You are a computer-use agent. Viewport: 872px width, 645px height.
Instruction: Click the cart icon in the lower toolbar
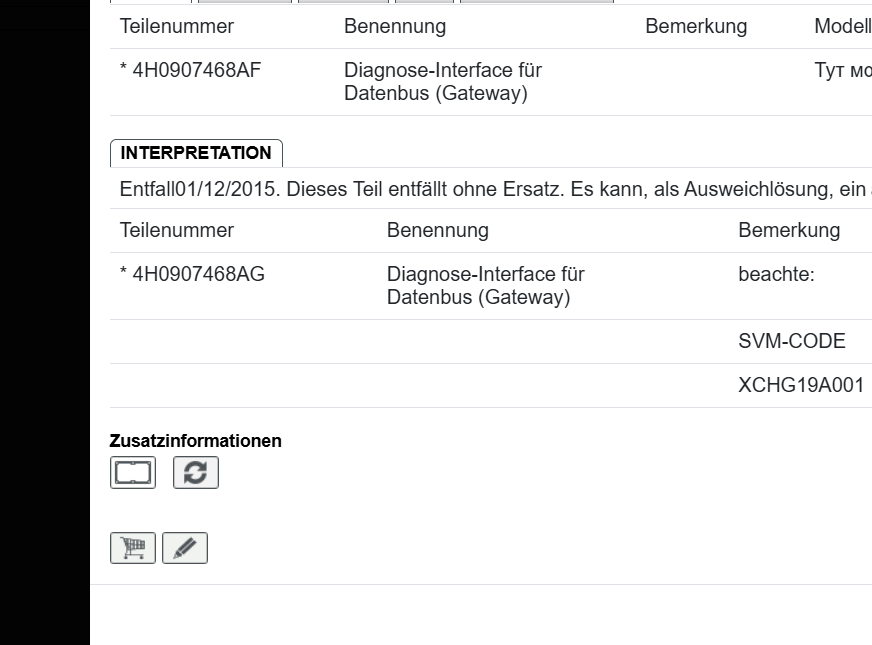click(131, 547)
